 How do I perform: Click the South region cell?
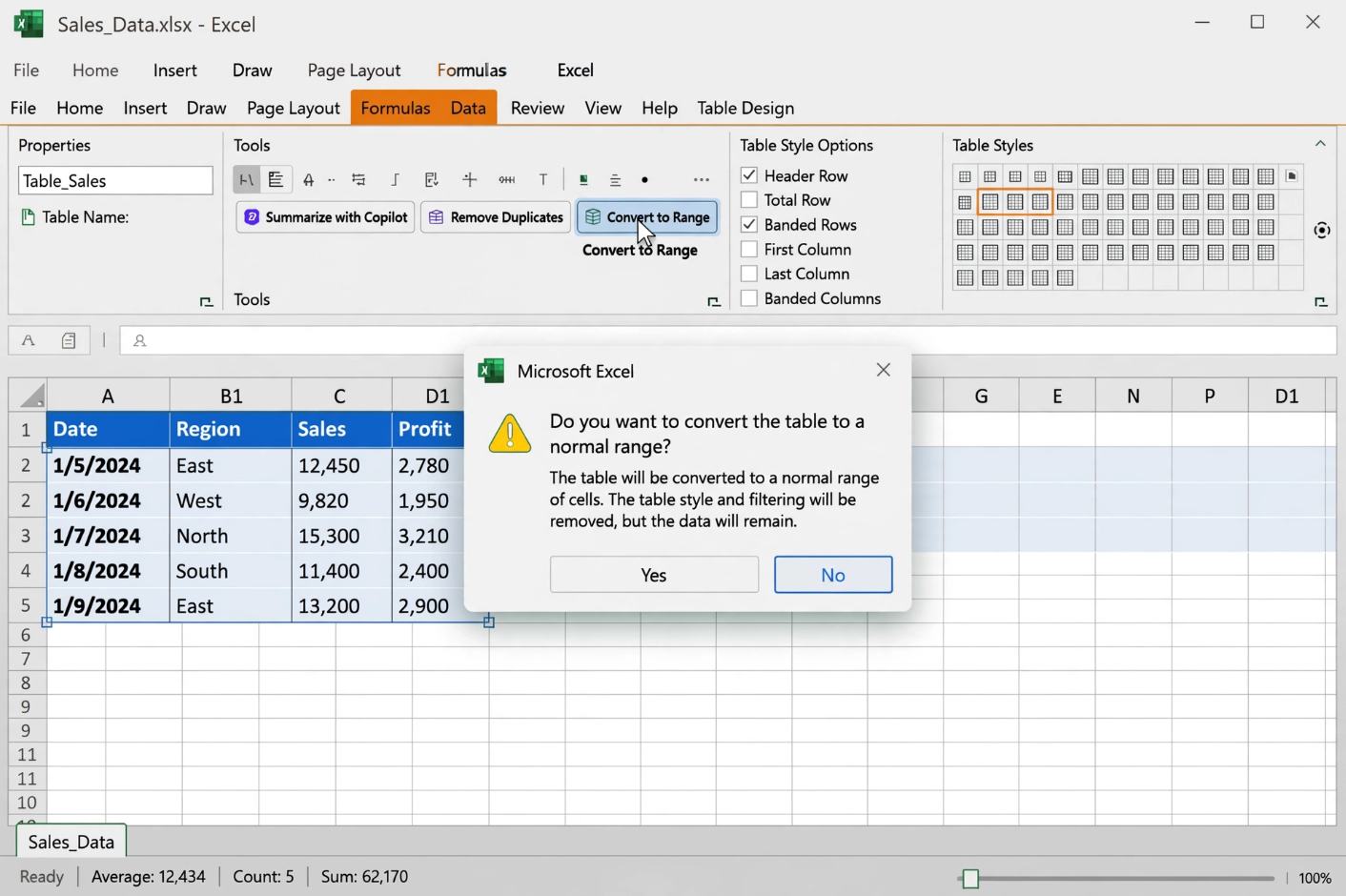click(x=231, y=571)
